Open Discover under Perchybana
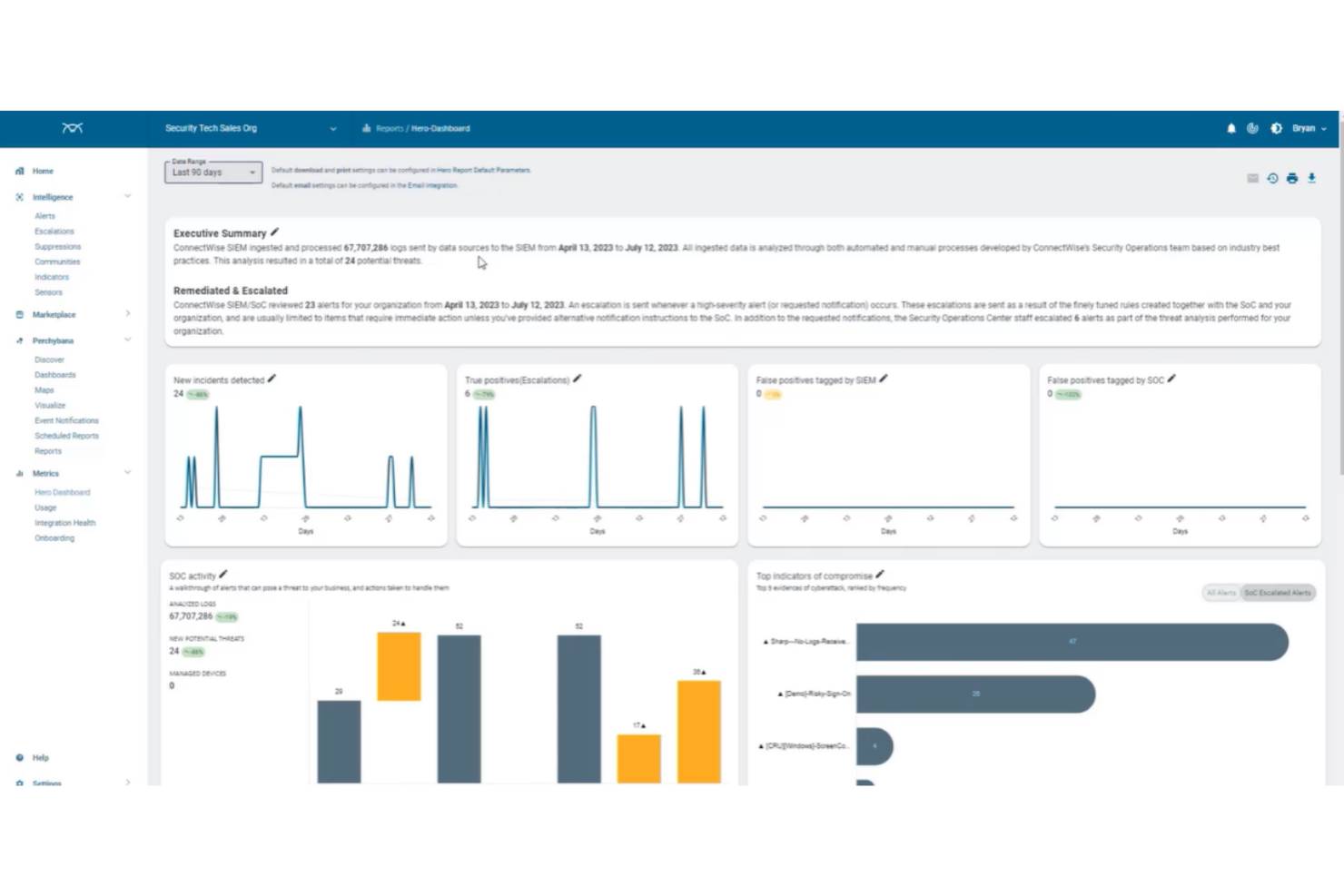The height and width of the screenshot is (896, 1344). (x=50, y=359)
